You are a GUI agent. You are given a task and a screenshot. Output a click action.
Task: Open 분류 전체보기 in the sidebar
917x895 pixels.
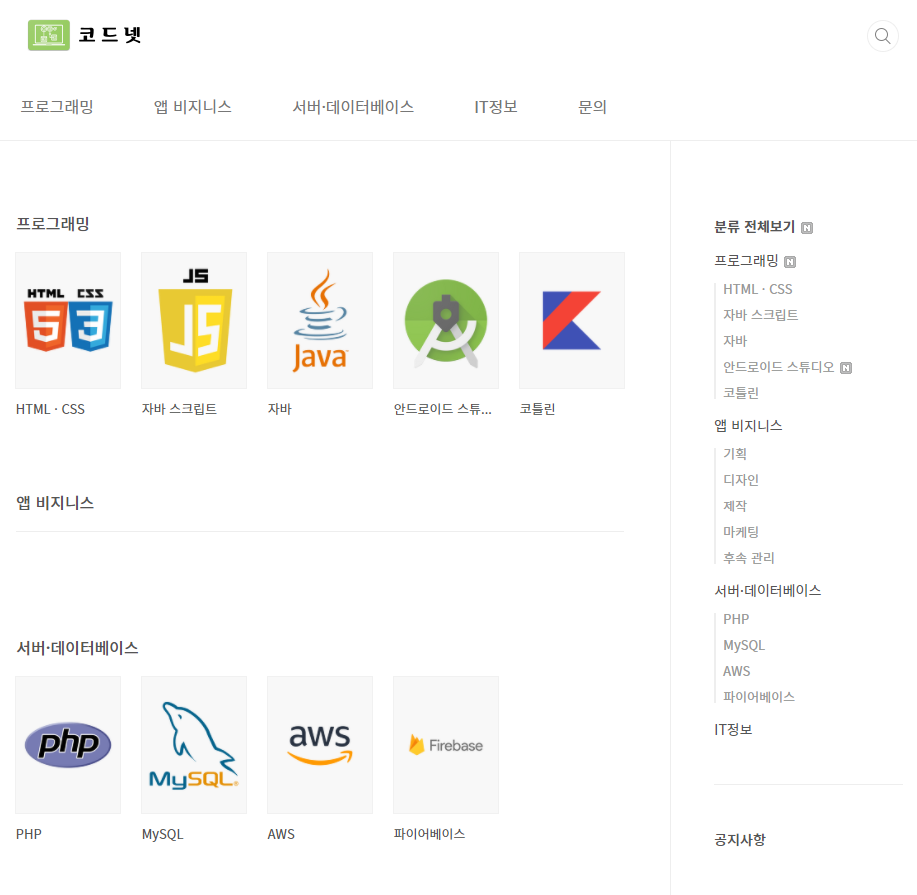click(754, 227)
